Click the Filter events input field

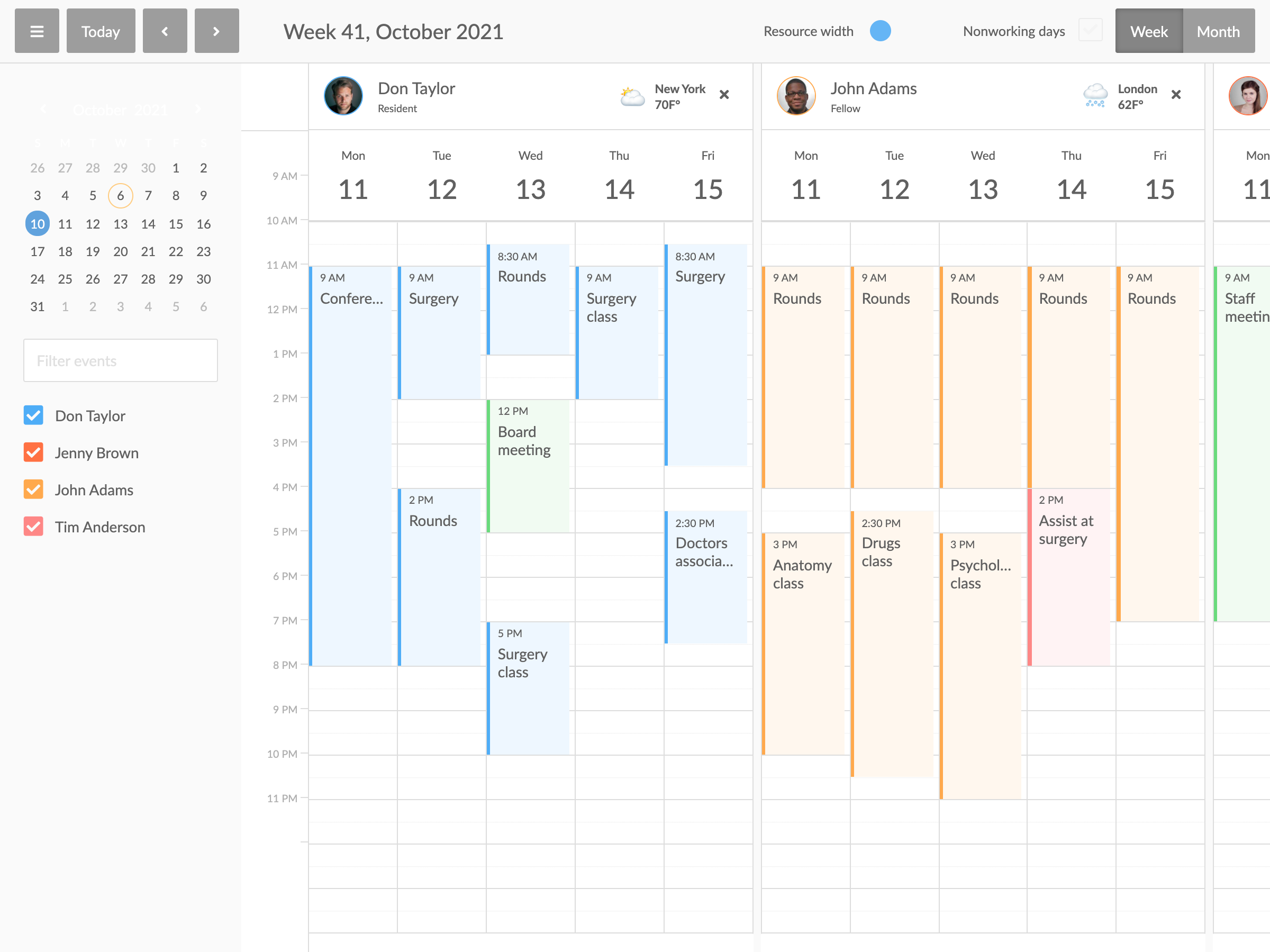tap(121, 360)
